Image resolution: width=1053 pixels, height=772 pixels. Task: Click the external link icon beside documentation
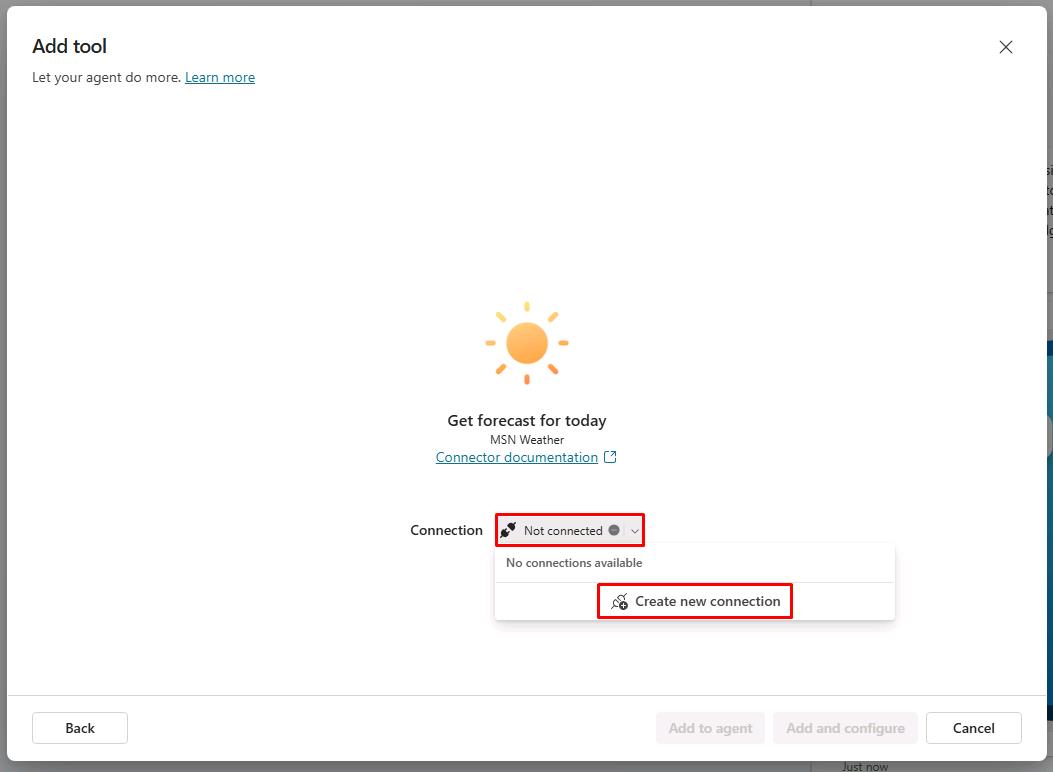click(x=610, y=457)
